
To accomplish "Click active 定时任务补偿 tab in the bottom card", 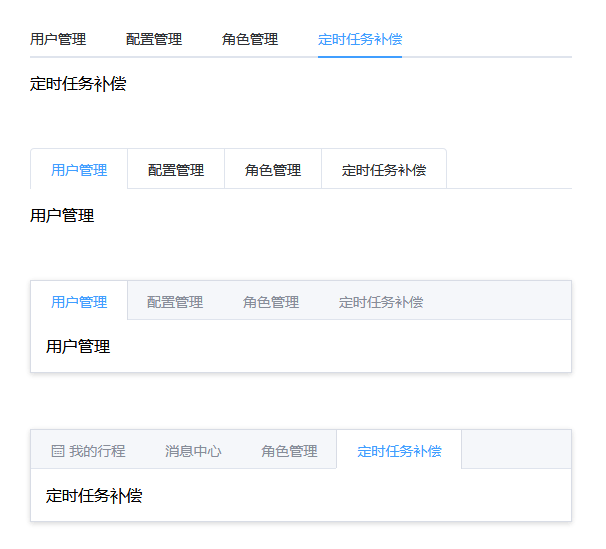I will coord(399,451).
